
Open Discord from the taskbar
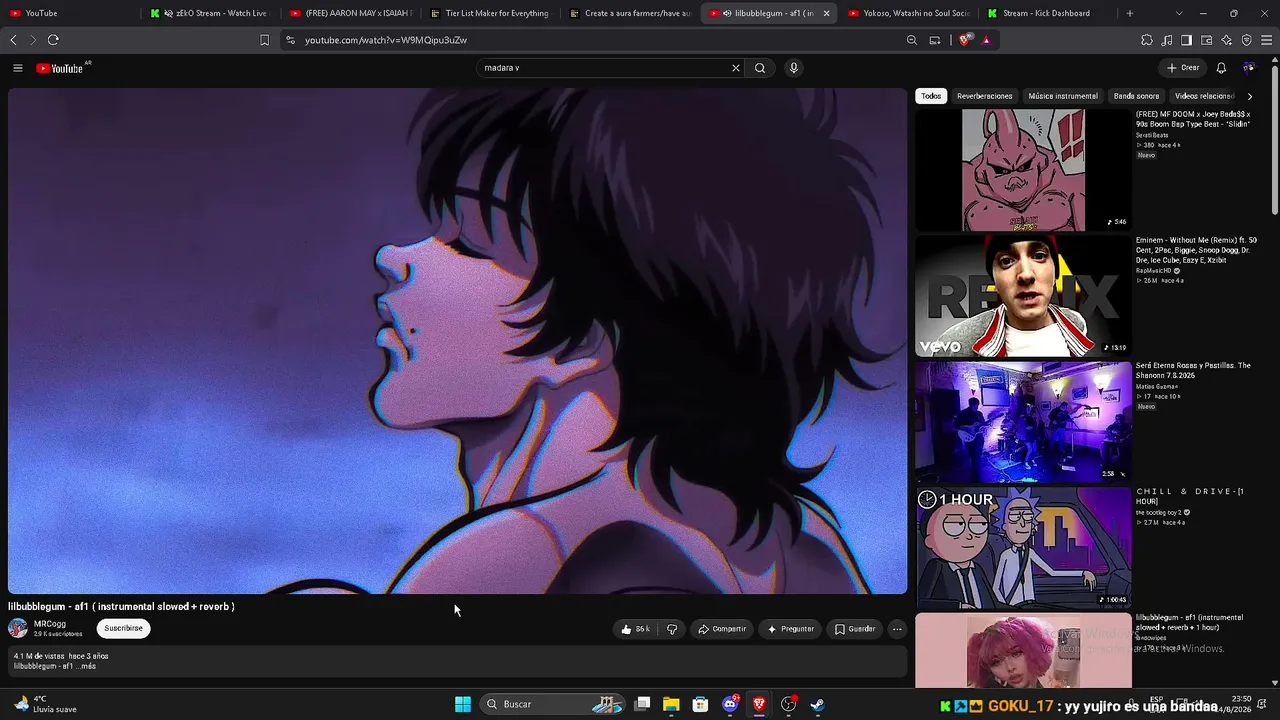pyautogui.click(x=731, y=704)
